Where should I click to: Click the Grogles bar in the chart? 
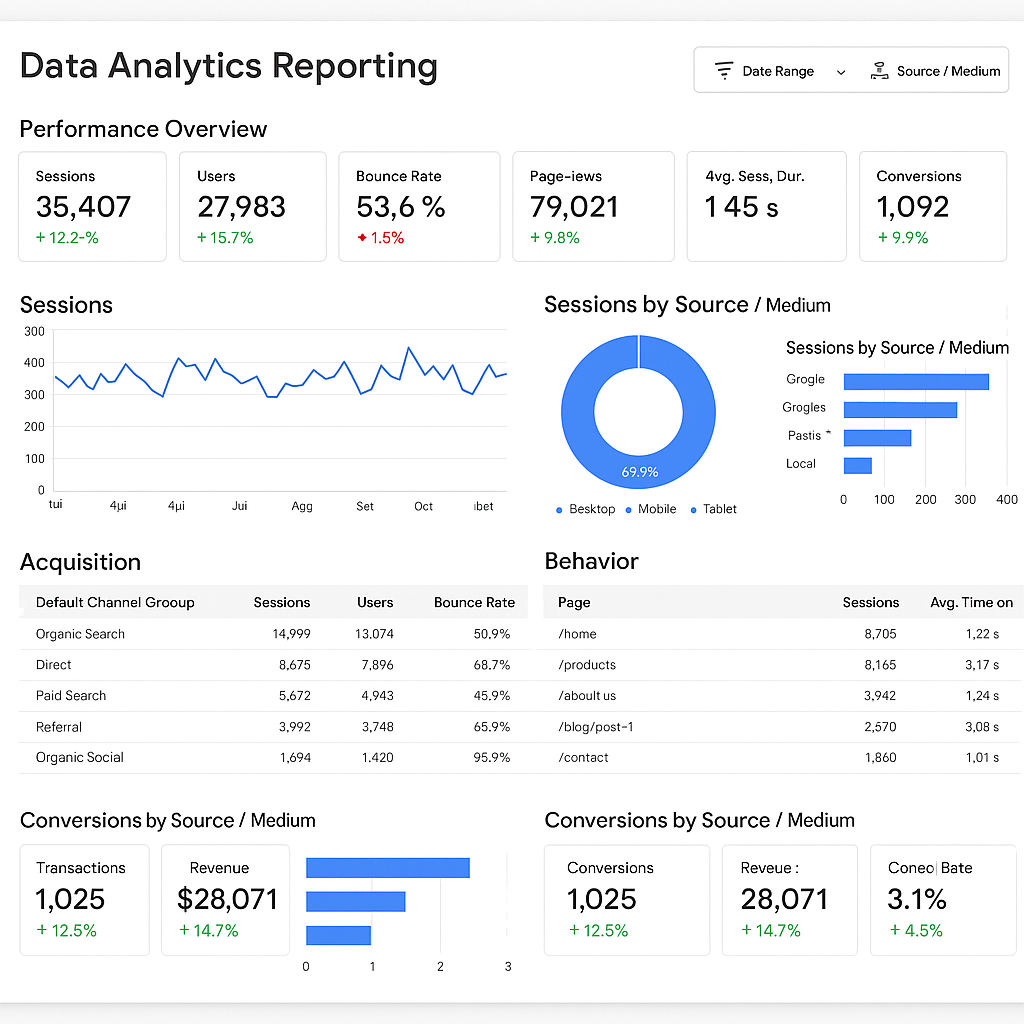point(900,409)
